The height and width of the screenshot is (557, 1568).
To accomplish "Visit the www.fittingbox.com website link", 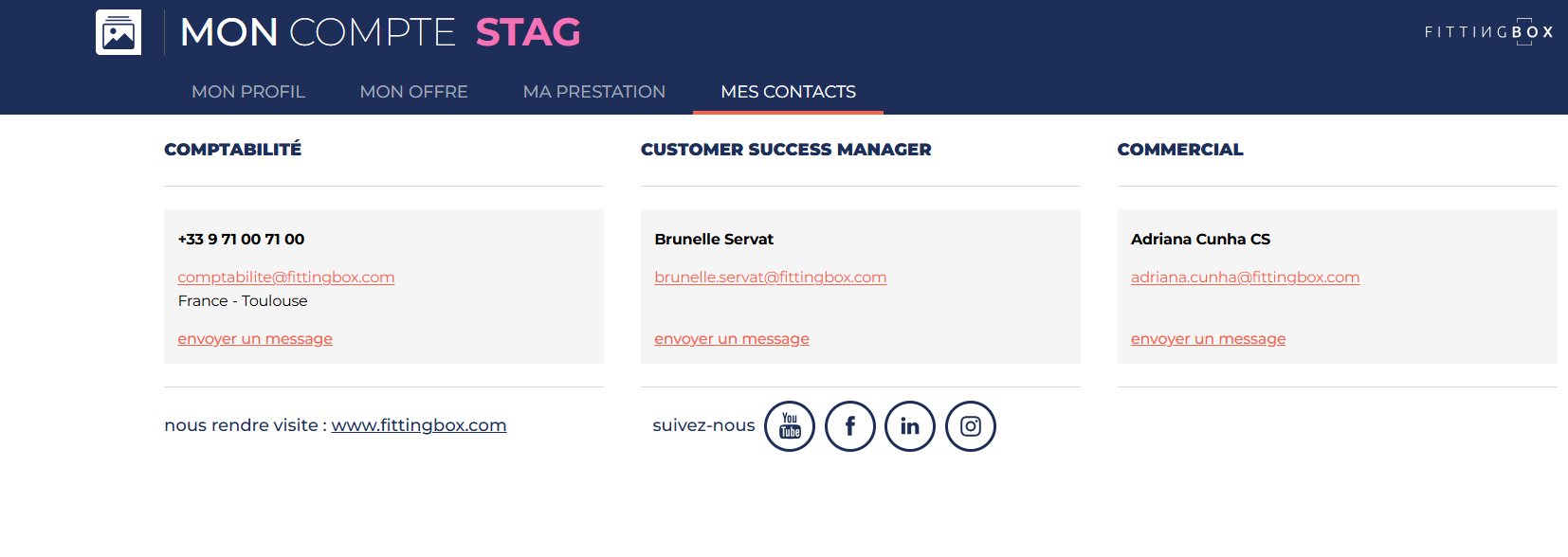I will (x=418, y=425).
